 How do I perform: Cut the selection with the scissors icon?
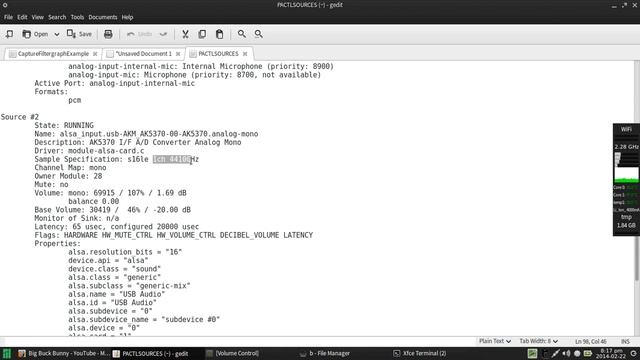coord(185,34)
